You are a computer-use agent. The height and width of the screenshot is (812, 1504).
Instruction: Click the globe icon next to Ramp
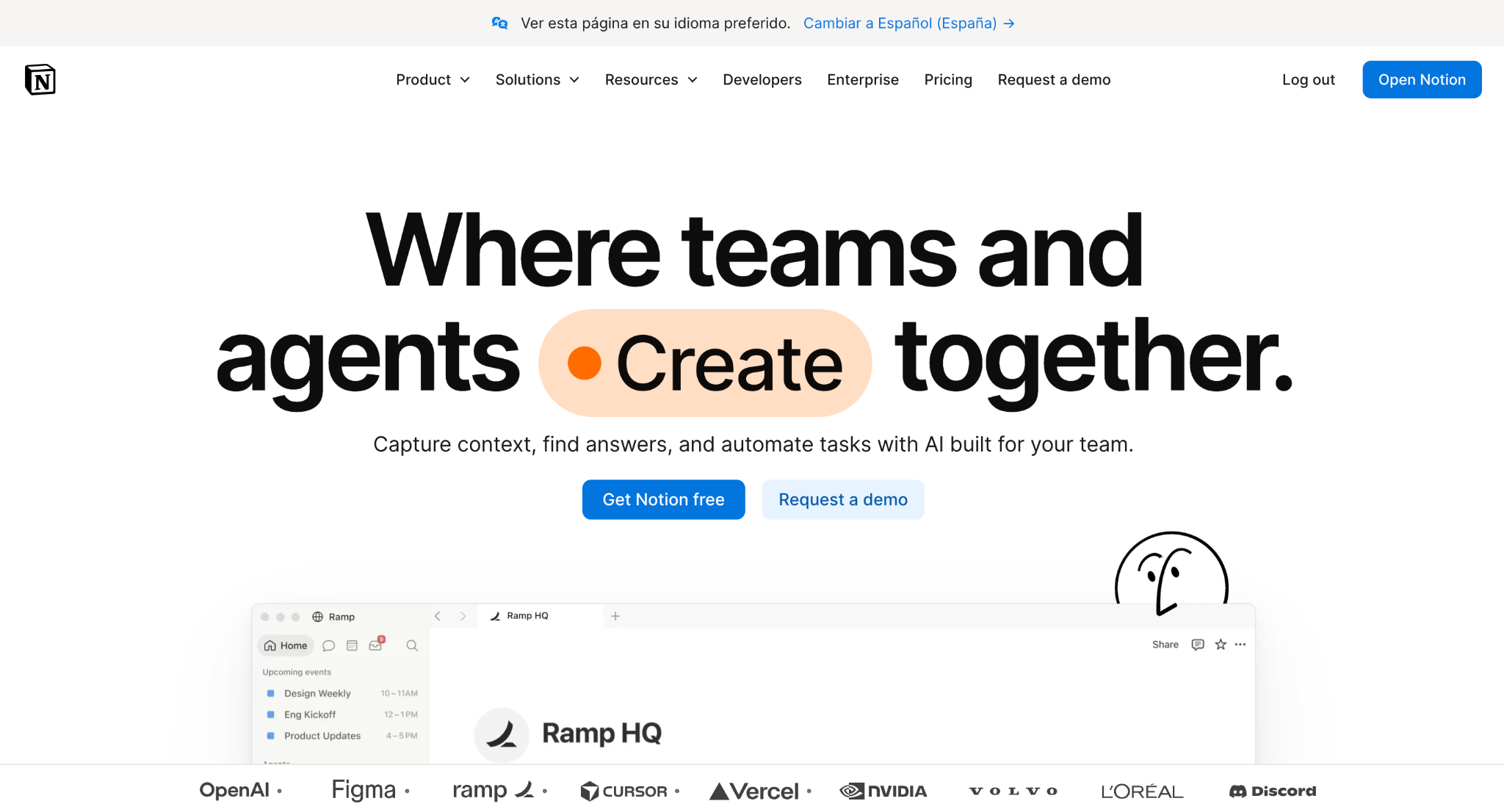(x=318, y=617)
